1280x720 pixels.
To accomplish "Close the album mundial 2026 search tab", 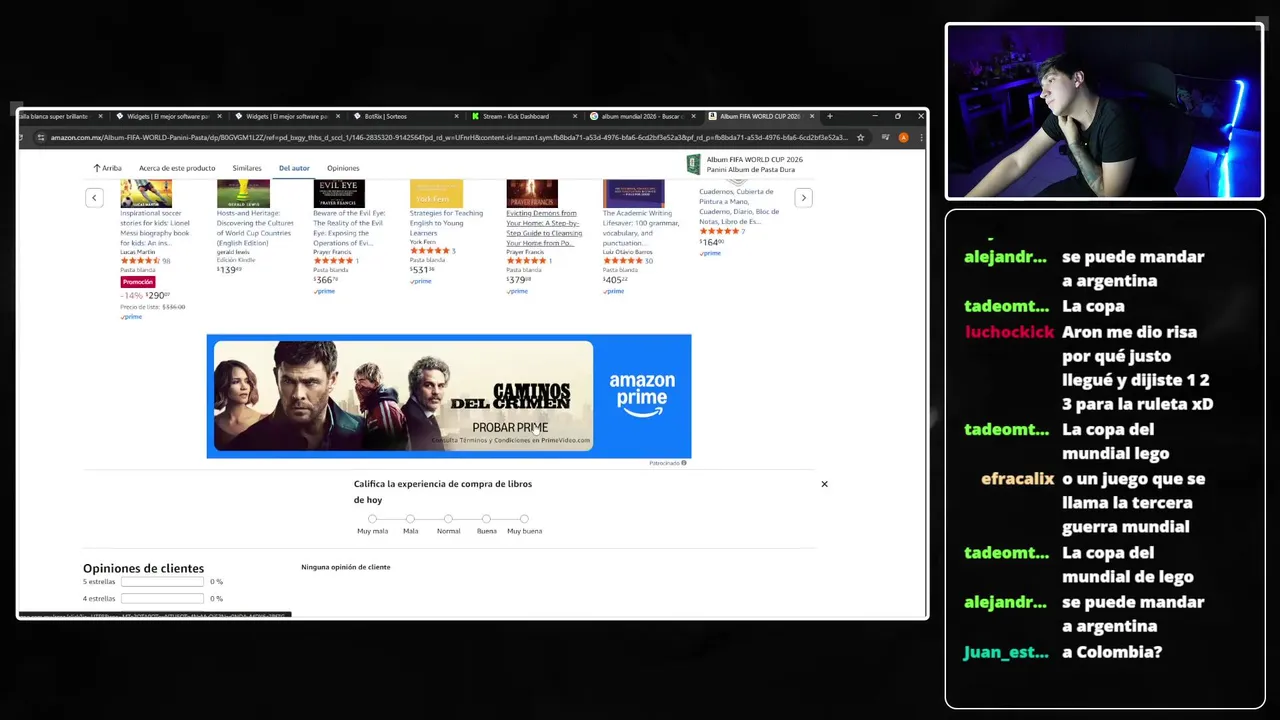I will click(693, 116).
